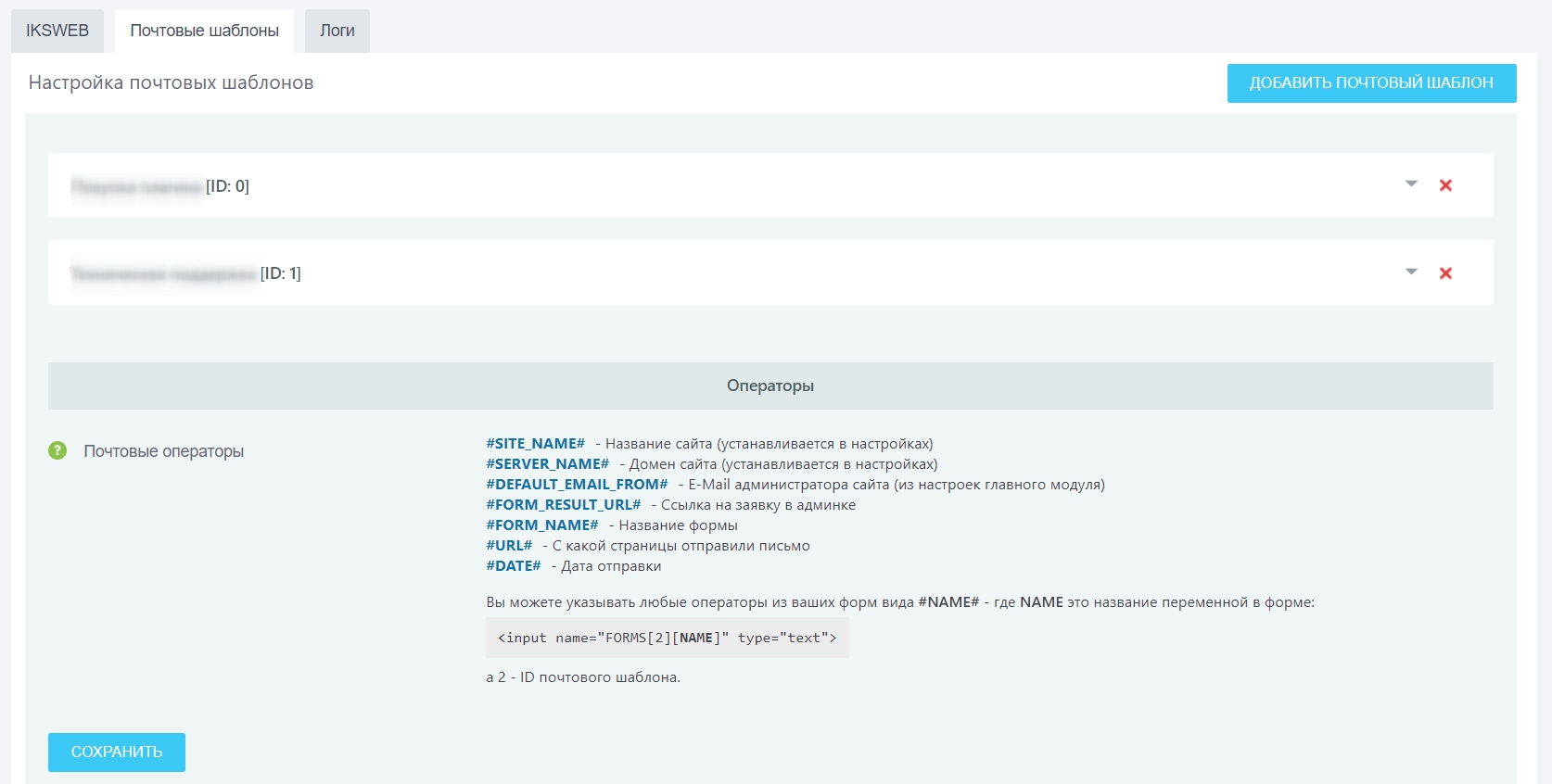Click the Настройка почтовых шаблонов heading
This screenshot has height=784, width=1552.
[x=172, y=82]
